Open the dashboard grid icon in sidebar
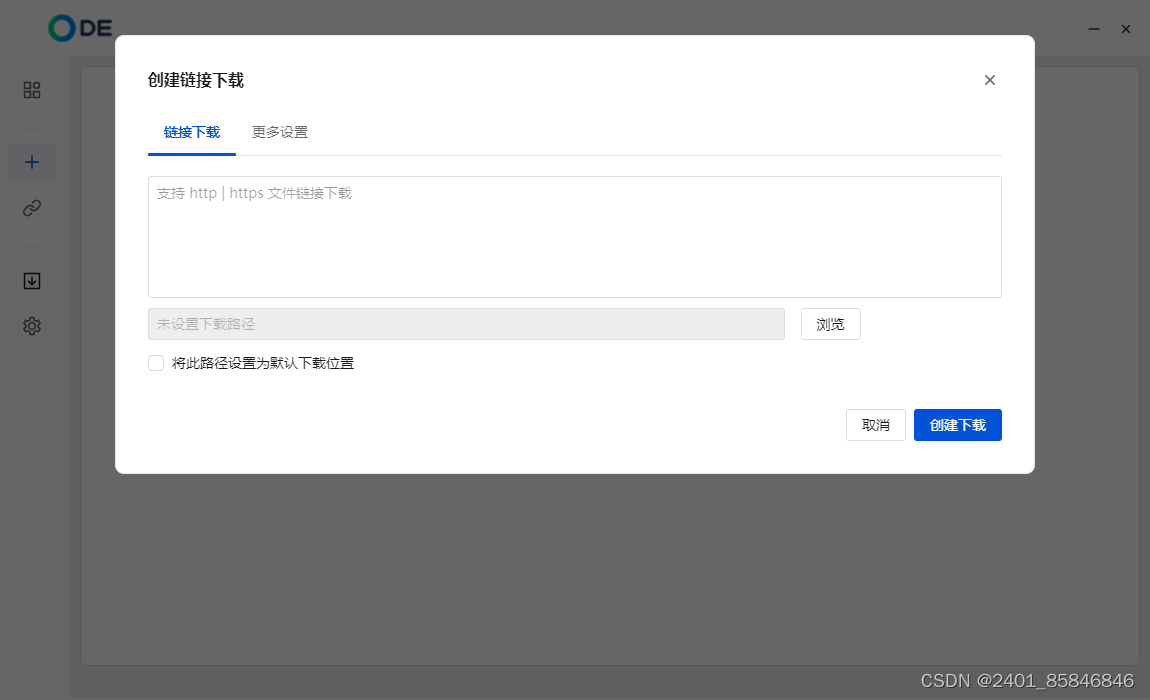 click(32, 90)
